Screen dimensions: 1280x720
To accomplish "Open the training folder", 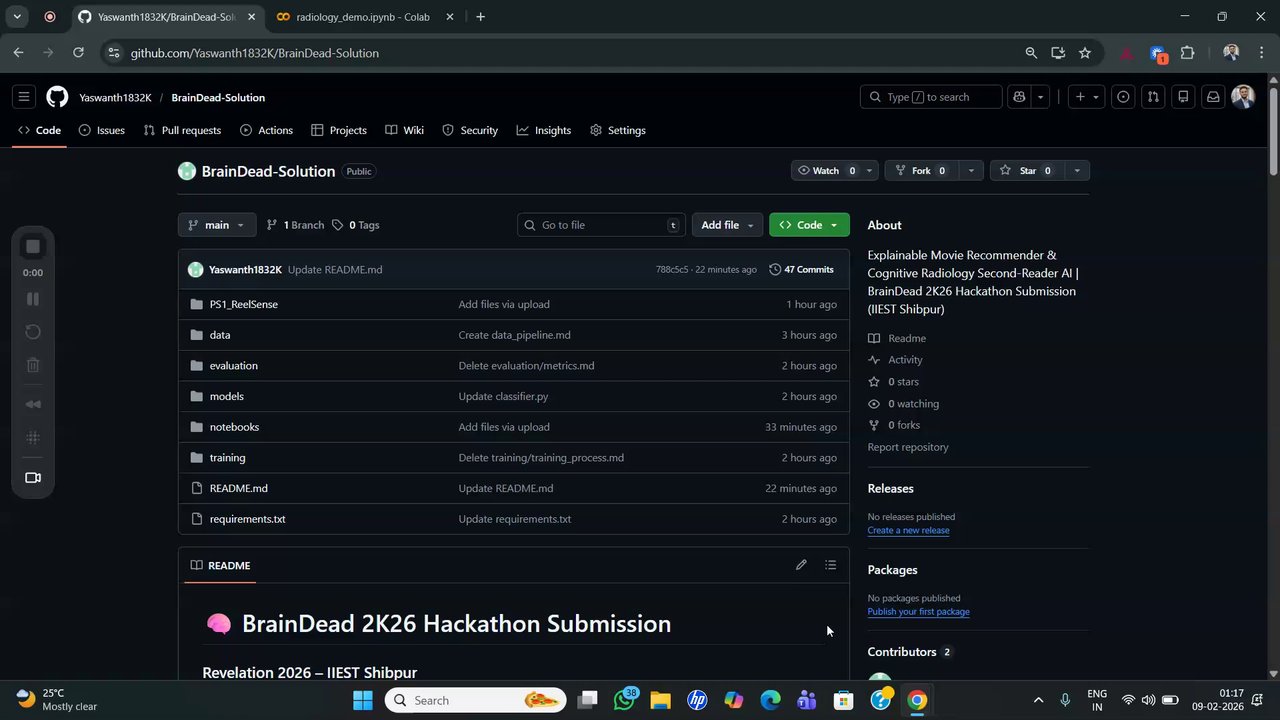I will pyautogui.click(x=227, y=458).
